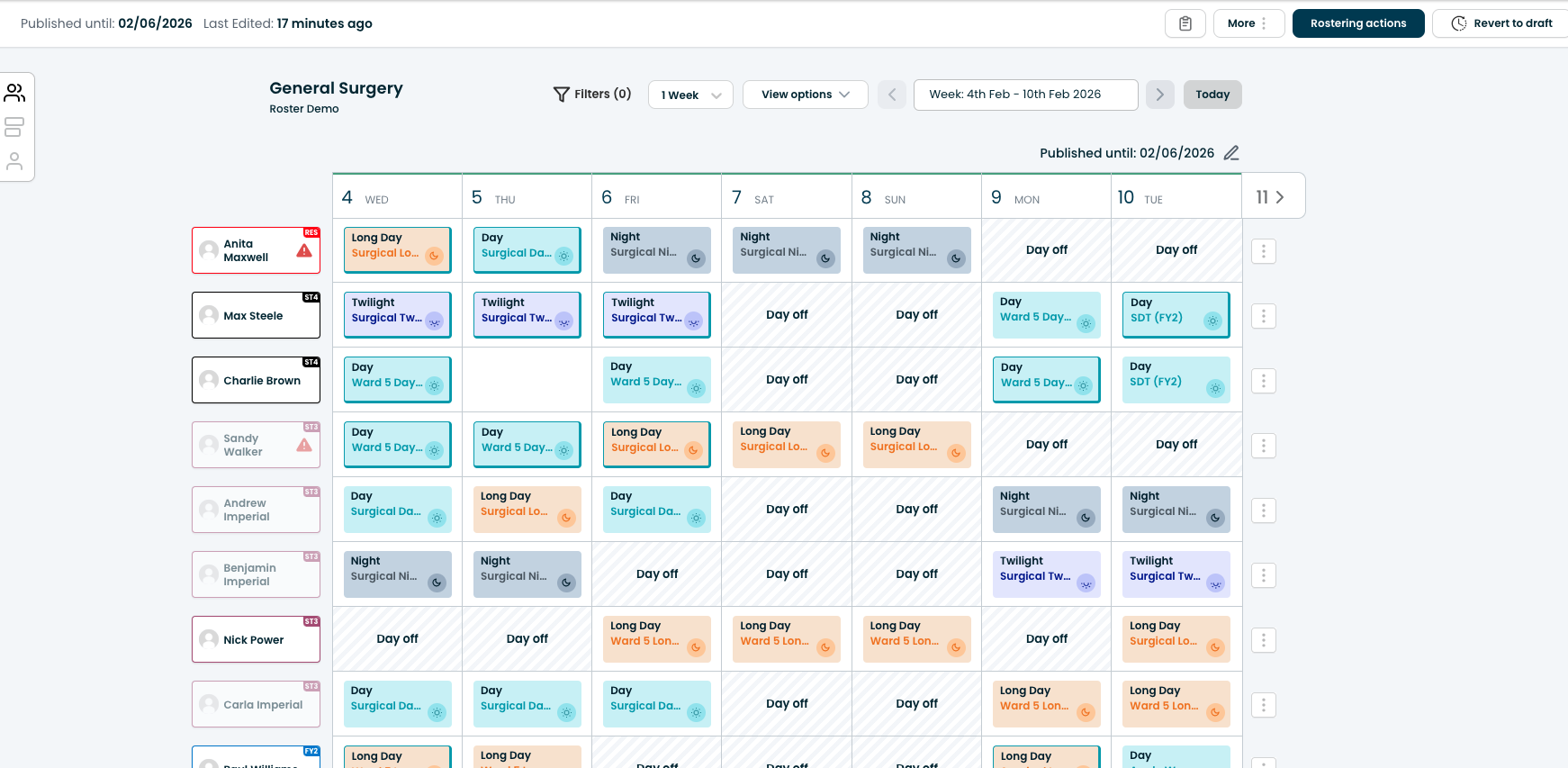Click Charlie Brown's empty Thursday cell
Screen dimensions: 1568x768
(527, 380)
